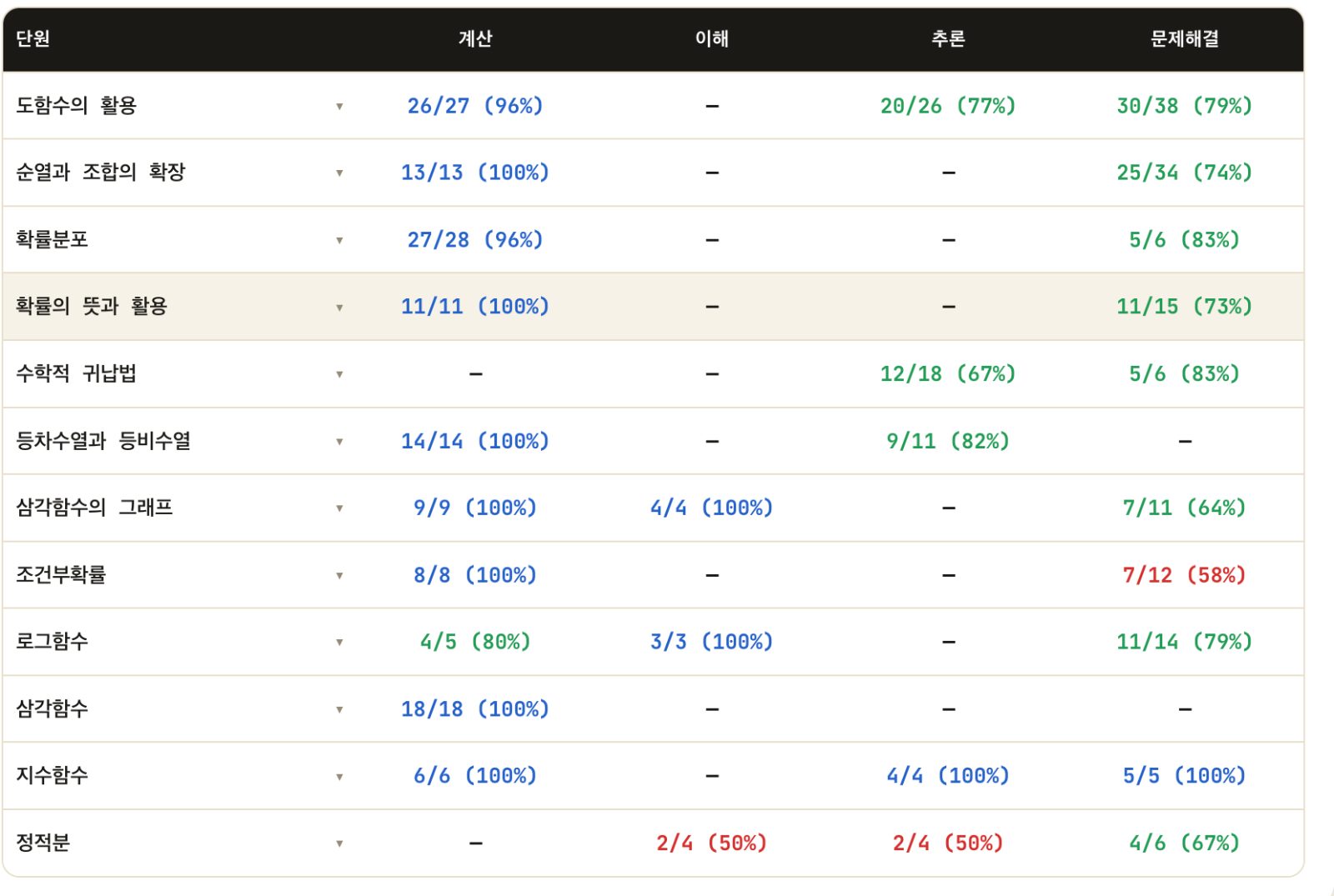Screen dimensions: 1334x896
Task: Select the 삼각함수 unit row
Action: pyautogui.click(x=653, y=709)
